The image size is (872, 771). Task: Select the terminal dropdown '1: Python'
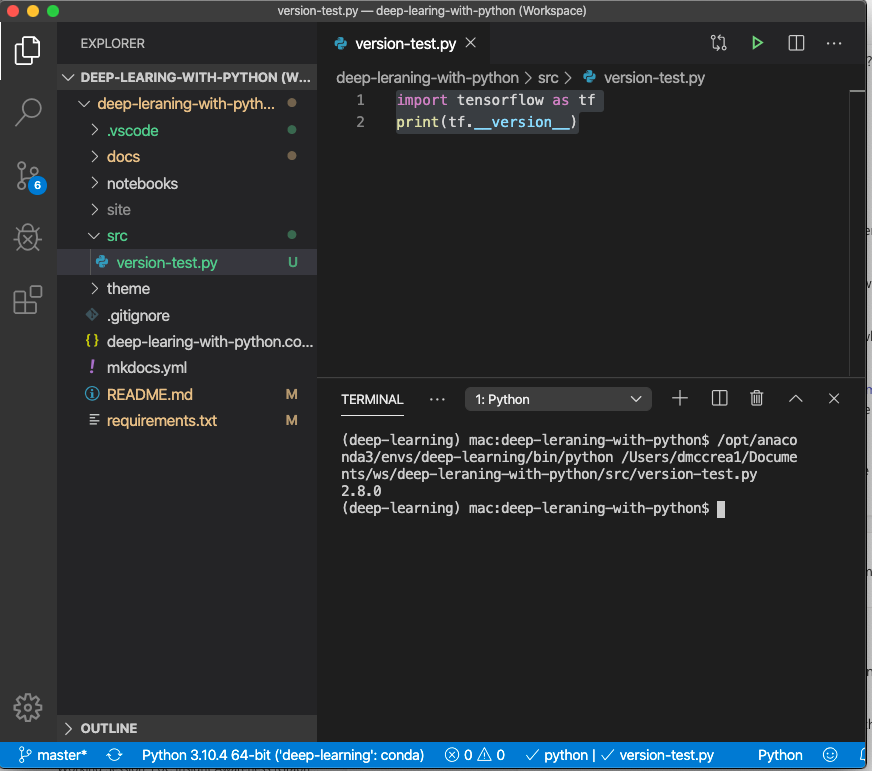click(x=558, y=399)
